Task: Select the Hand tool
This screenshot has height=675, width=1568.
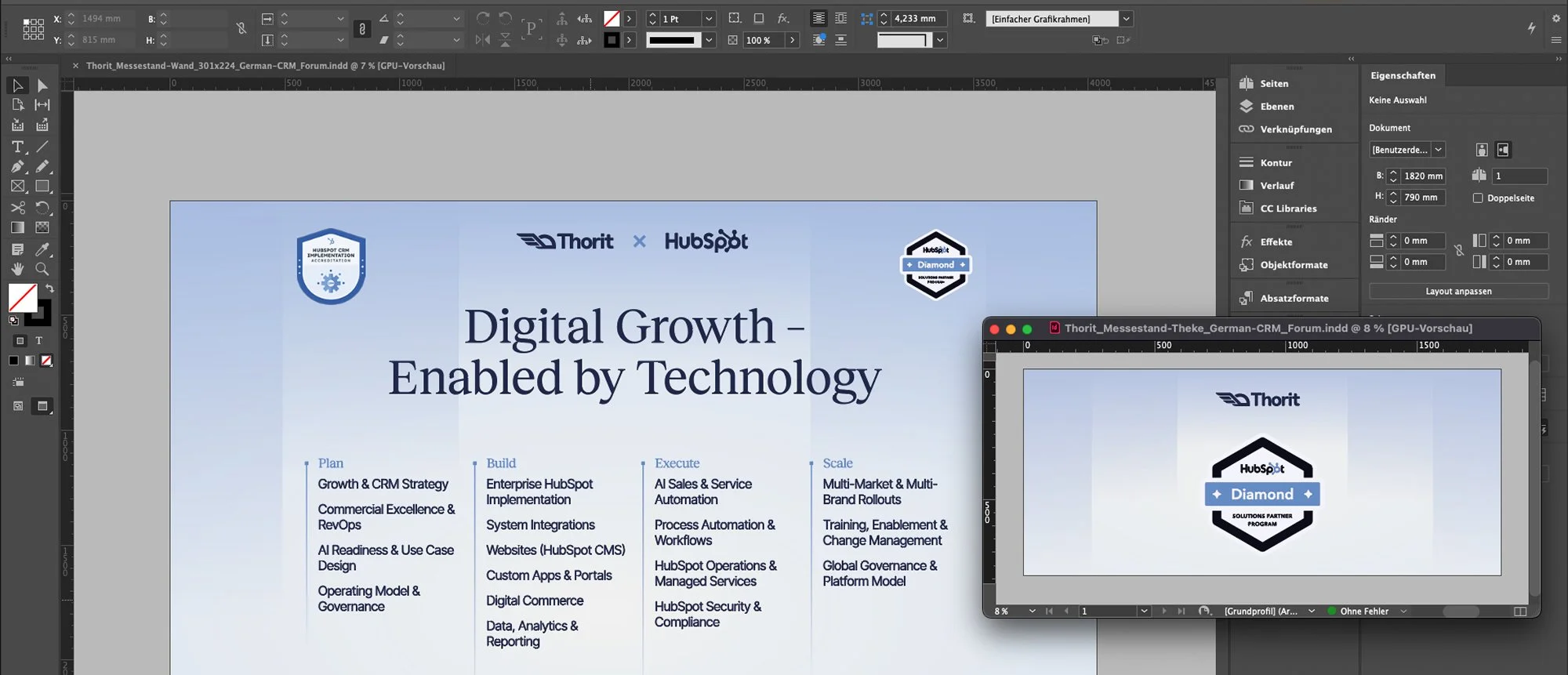Action: [17, 269]
